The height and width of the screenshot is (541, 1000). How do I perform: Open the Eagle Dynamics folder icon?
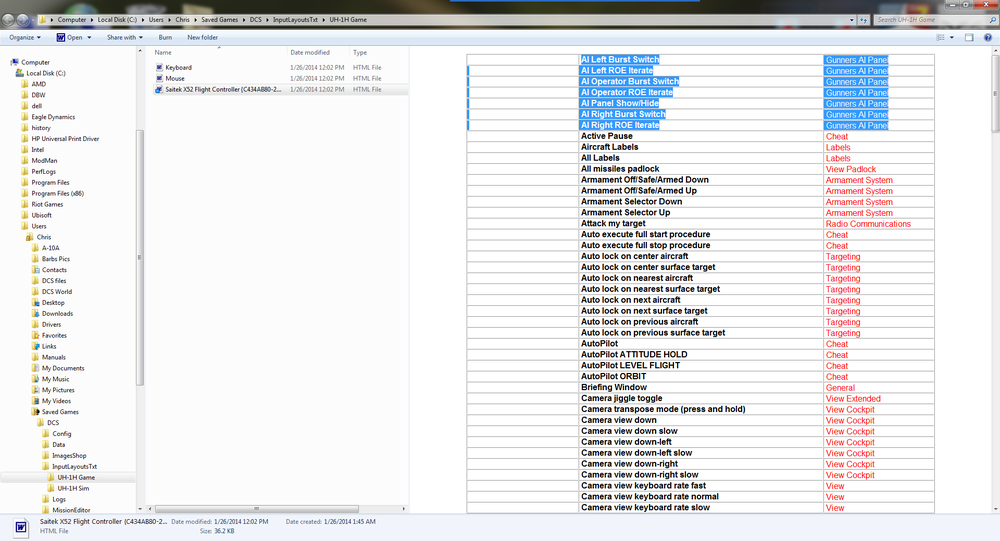(x=25, y=117)
